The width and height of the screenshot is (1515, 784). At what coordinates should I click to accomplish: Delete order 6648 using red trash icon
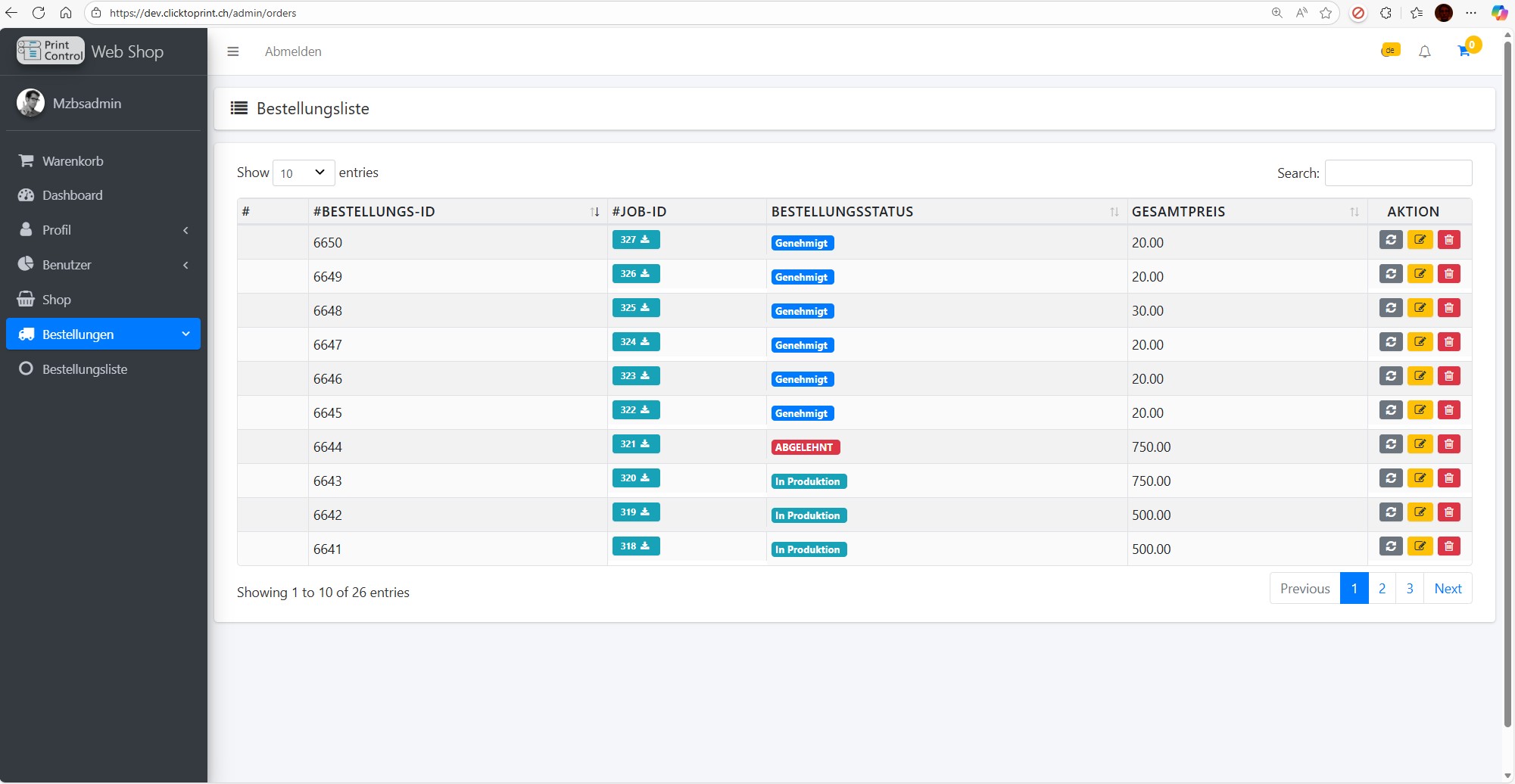[1448, 308]
